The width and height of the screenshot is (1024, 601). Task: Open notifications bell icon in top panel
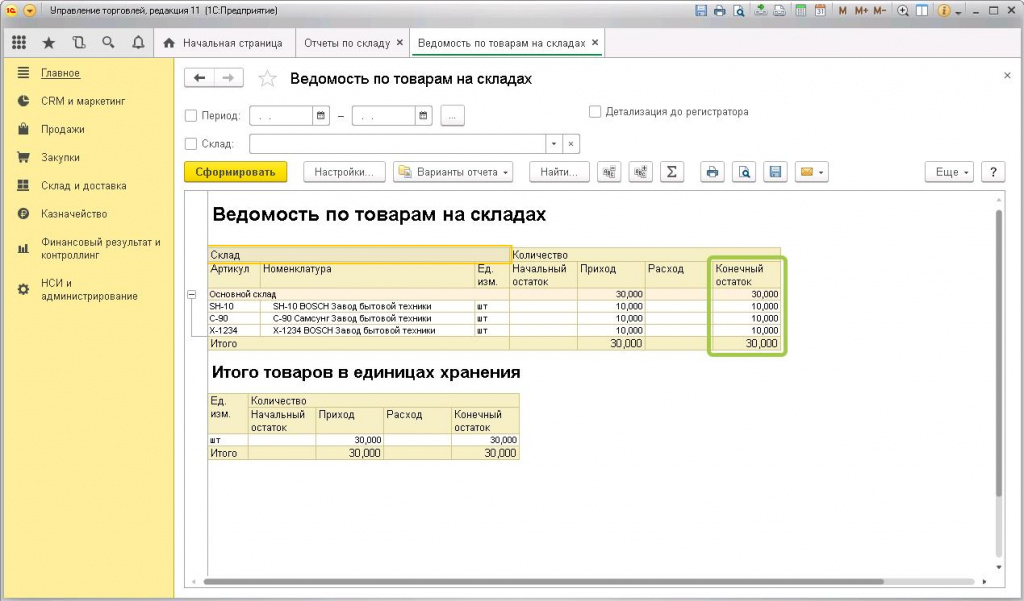(x=138, y=43)
